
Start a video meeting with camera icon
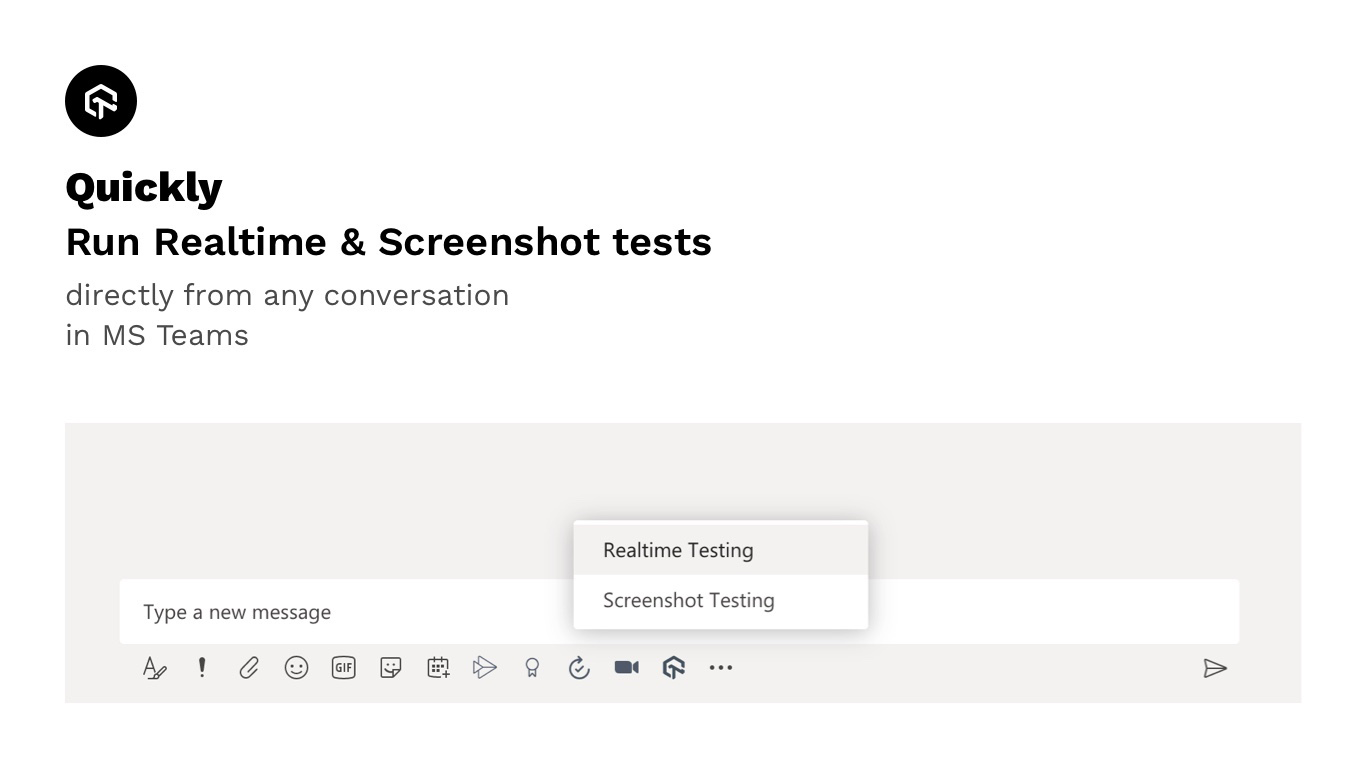click(627, 668)
